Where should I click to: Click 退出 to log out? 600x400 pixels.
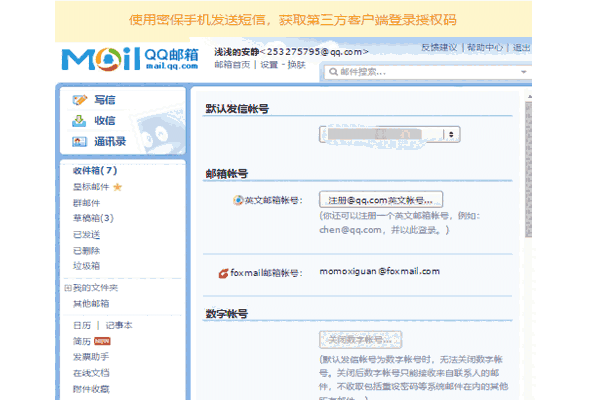click(x=522, y=47)
